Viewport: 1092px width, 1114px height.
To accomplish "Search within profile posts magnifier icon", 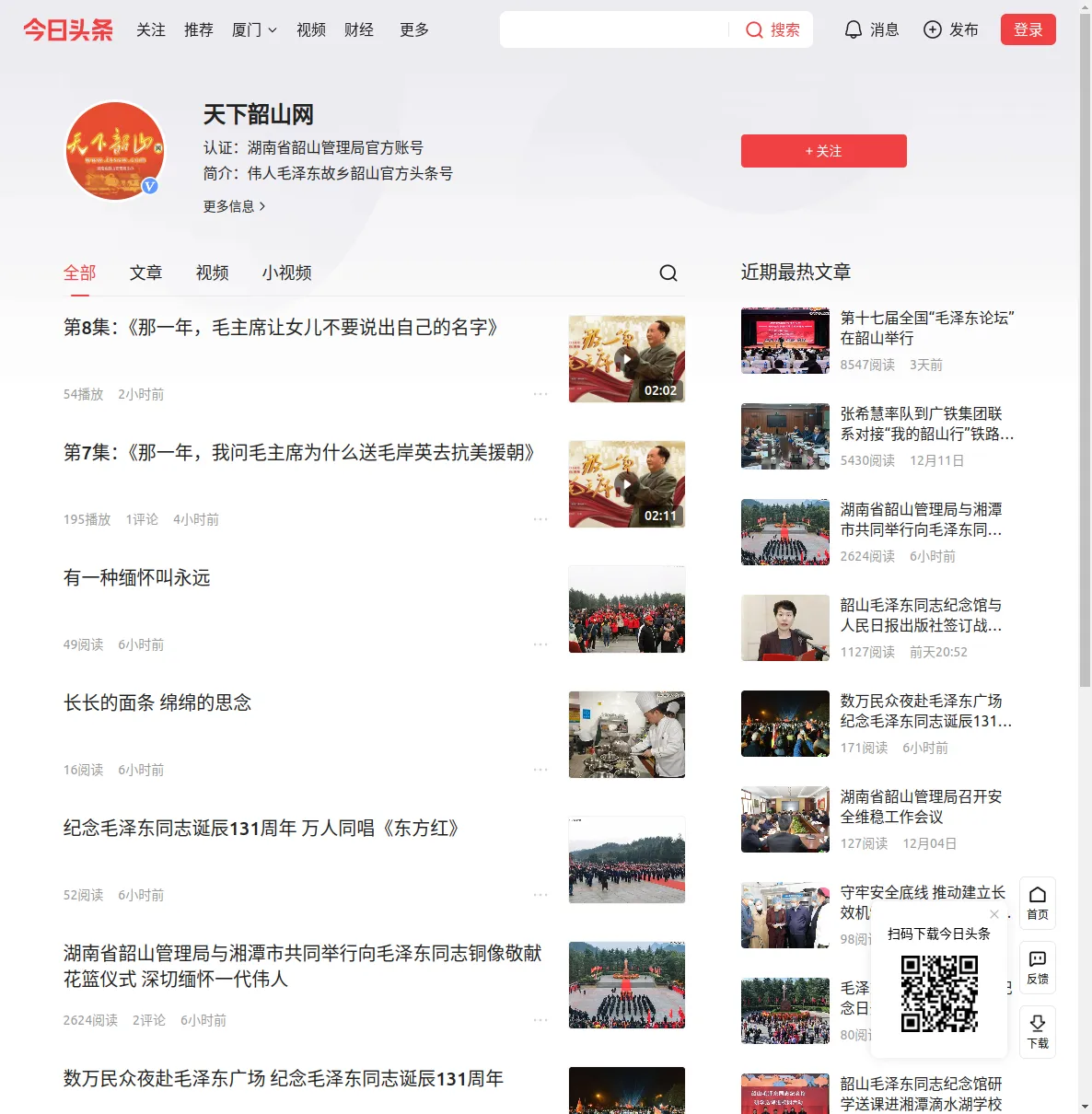I will (668, 273).
